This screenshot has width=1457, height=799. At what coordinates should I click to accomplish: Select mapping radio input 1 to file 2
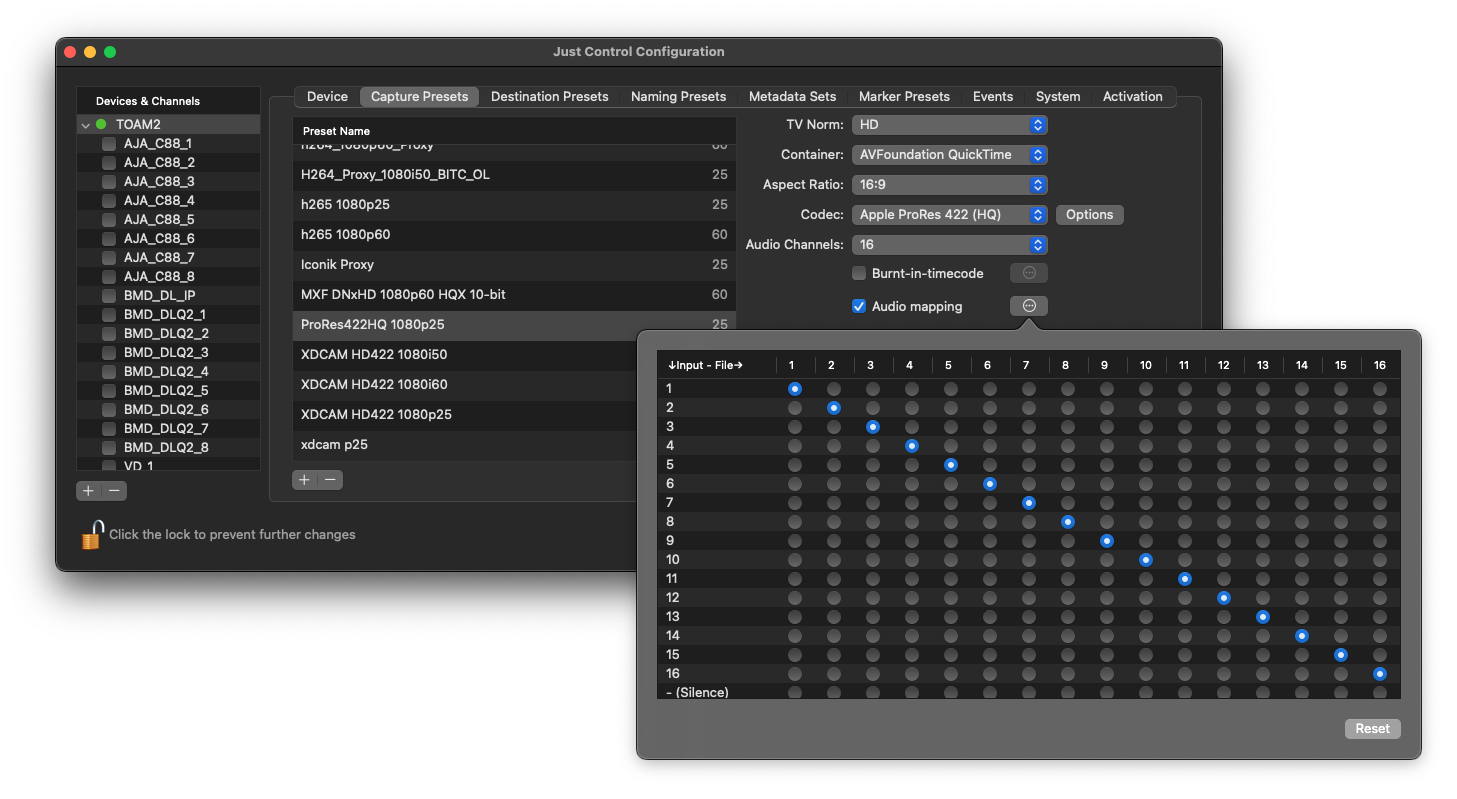tap(834, 389)
